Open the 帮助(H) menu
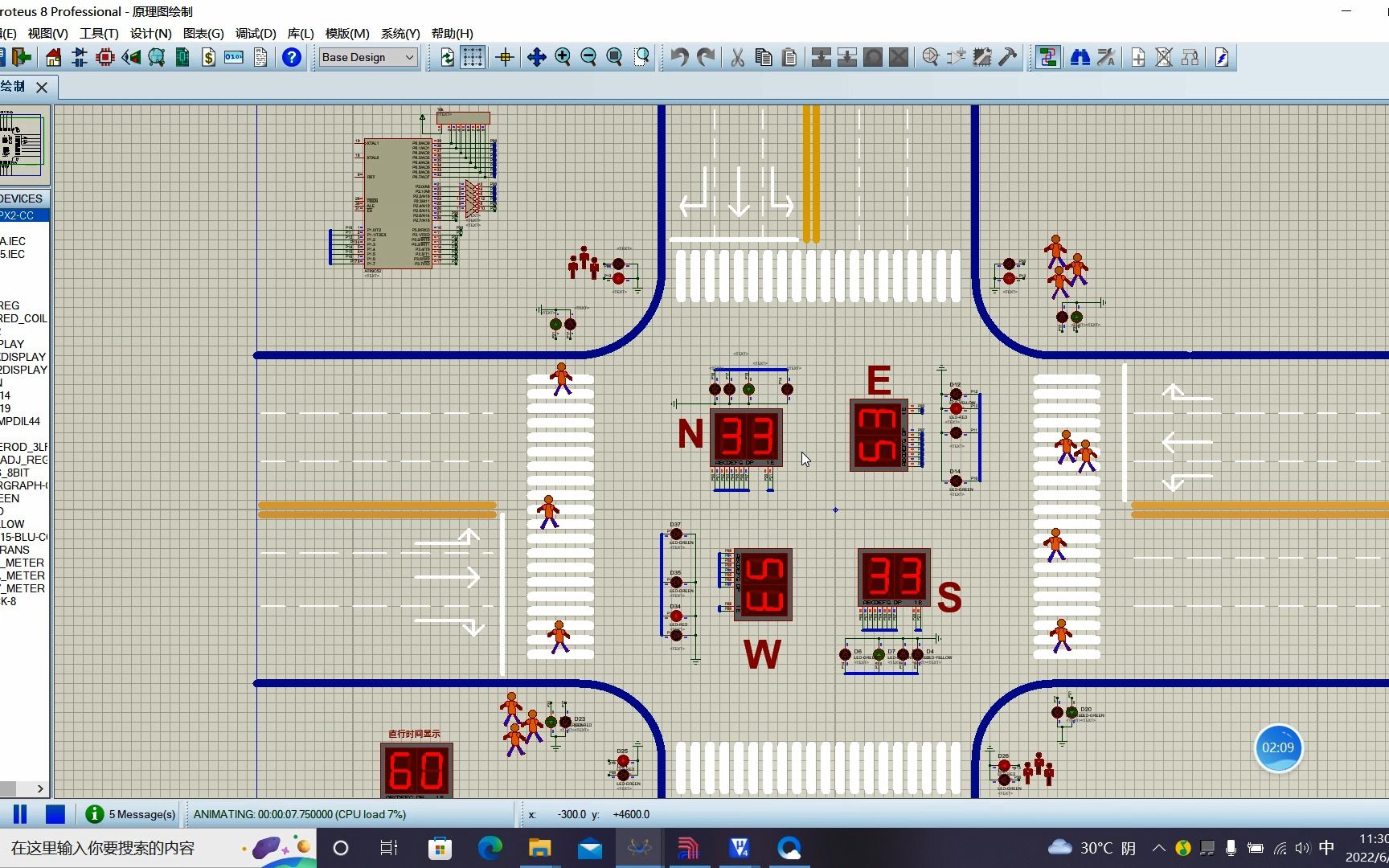 (453, 33)
